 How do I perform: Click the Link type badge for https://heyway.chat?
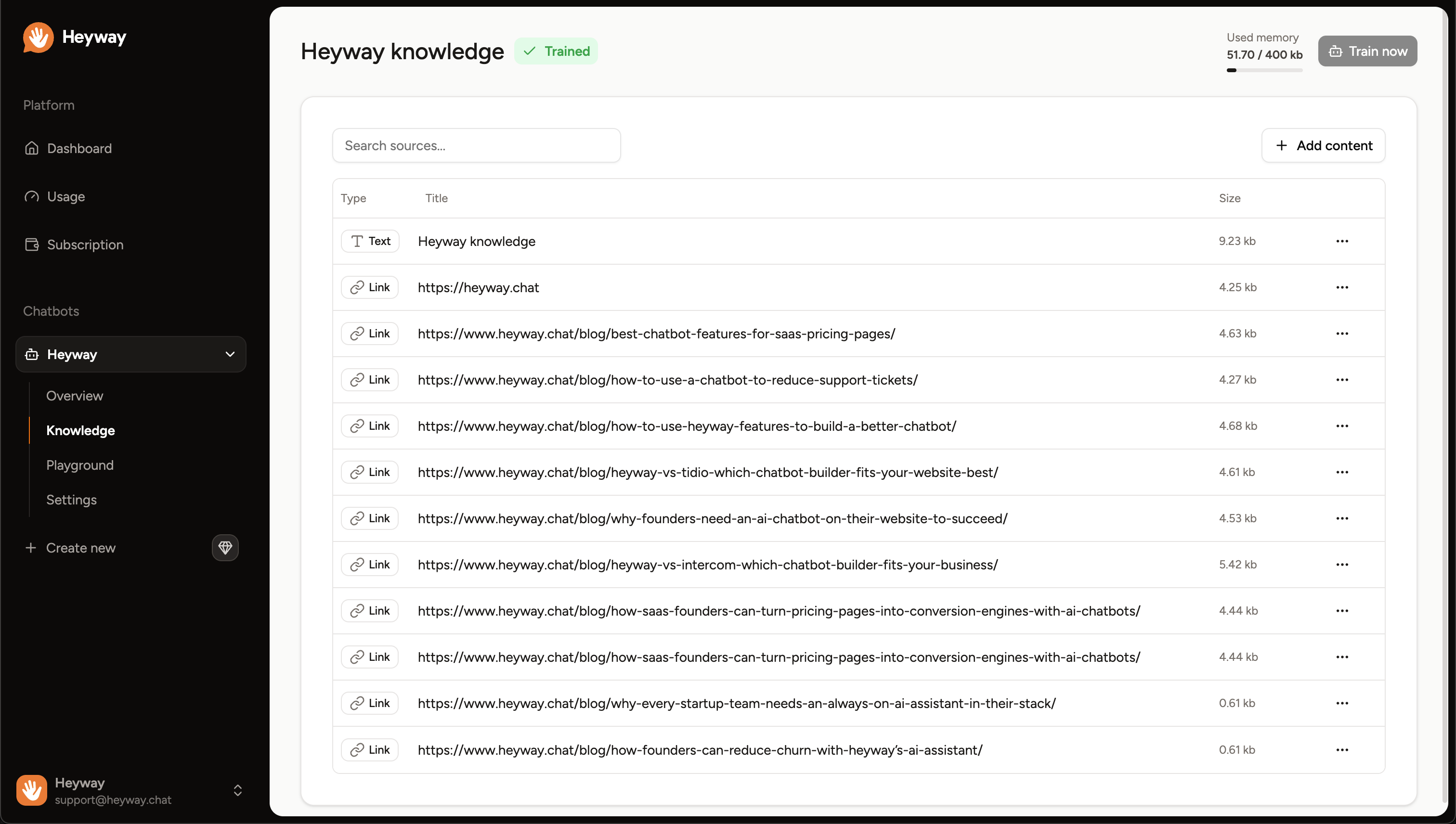370,287
